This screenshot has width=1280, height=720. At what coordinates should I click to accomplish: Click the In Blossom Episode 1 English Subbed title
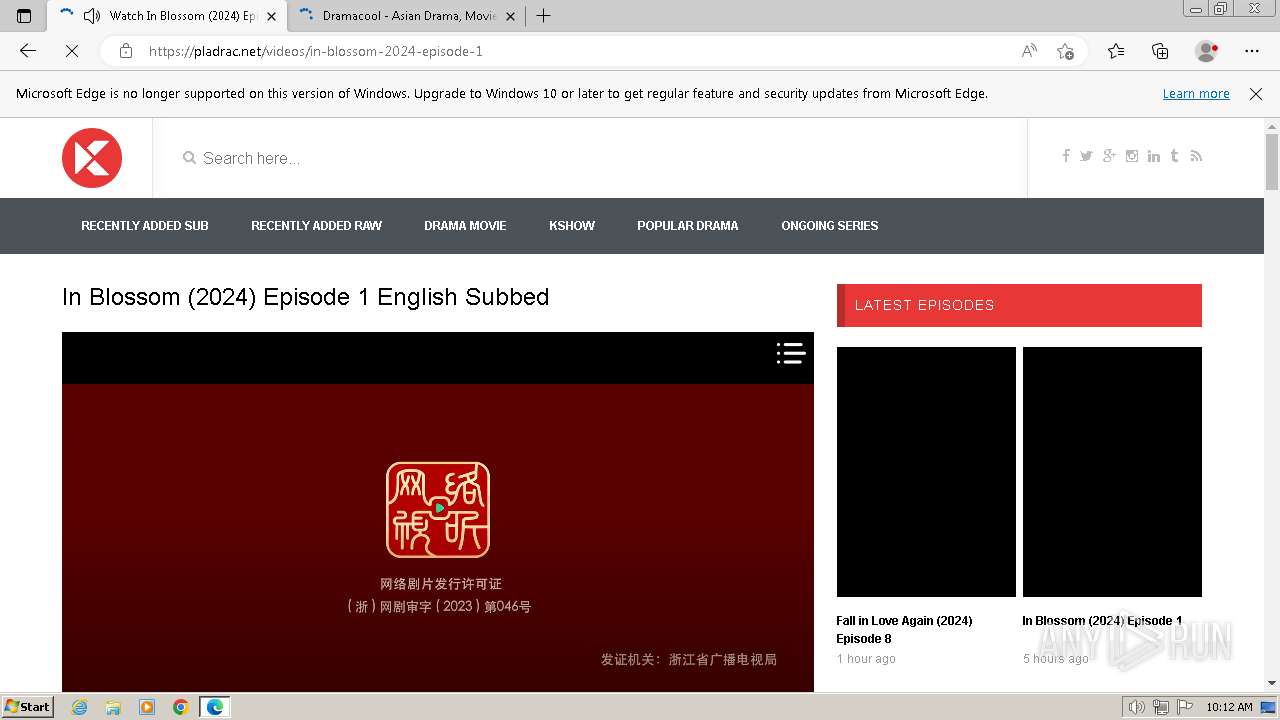(306, 297)
